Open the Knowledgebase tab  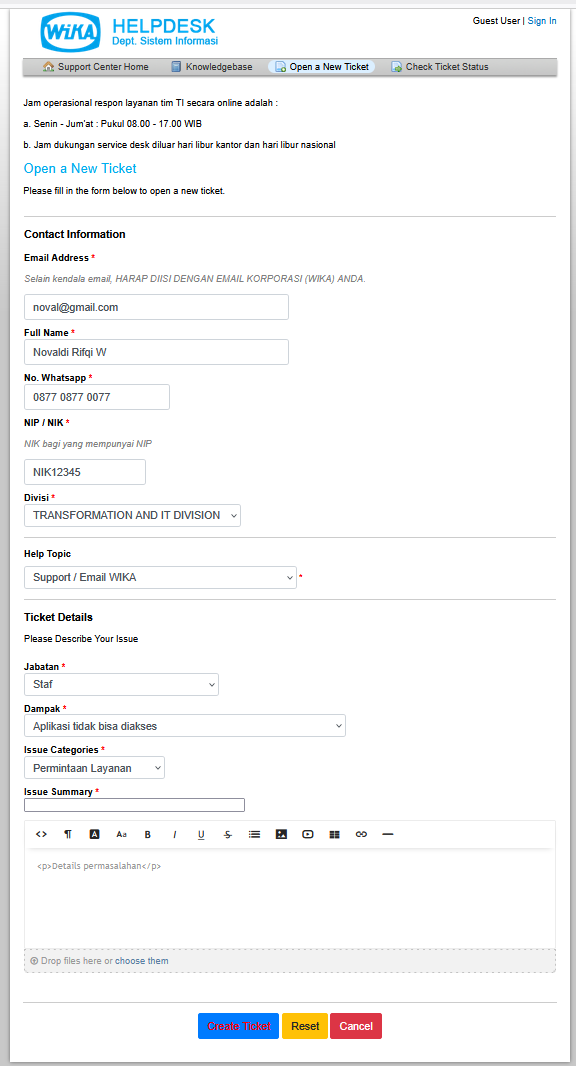tap(212, 67)
